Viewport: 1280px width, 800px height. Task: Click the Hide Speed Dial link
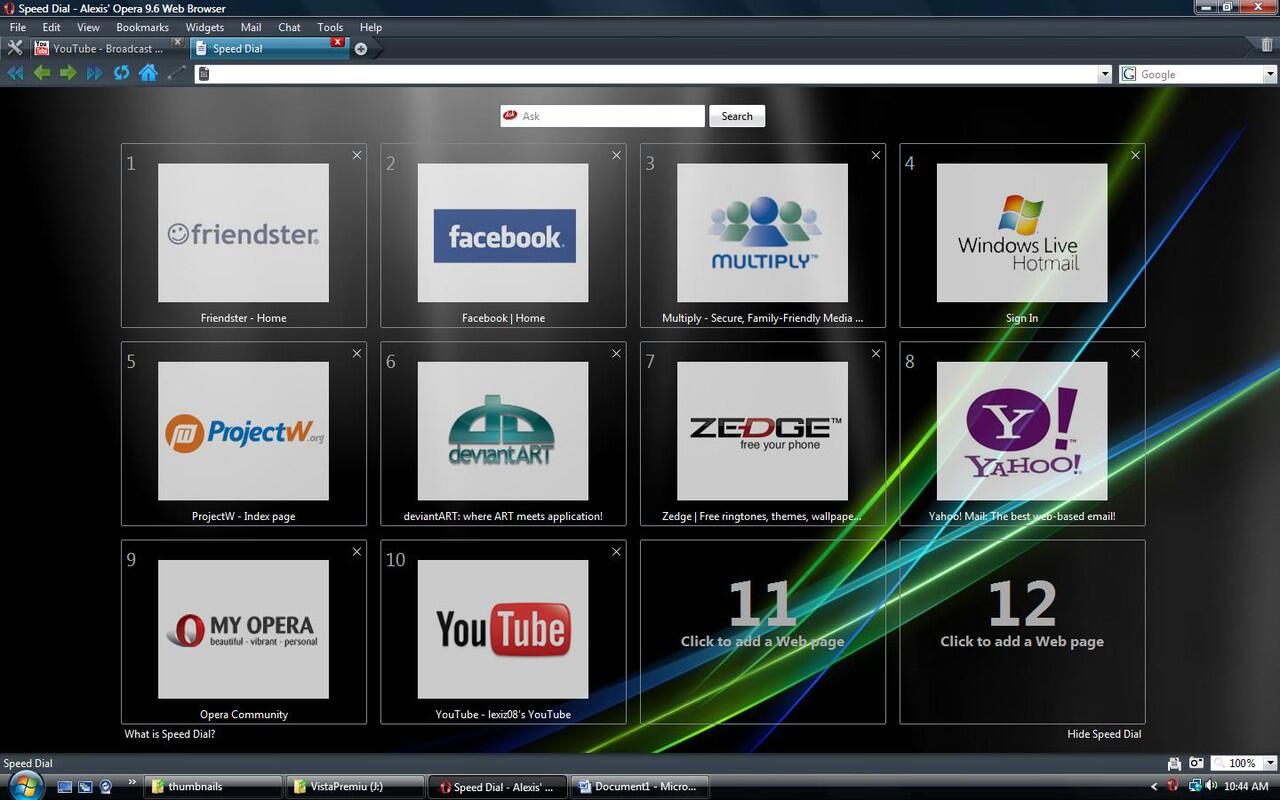[x=1104, y=734]
